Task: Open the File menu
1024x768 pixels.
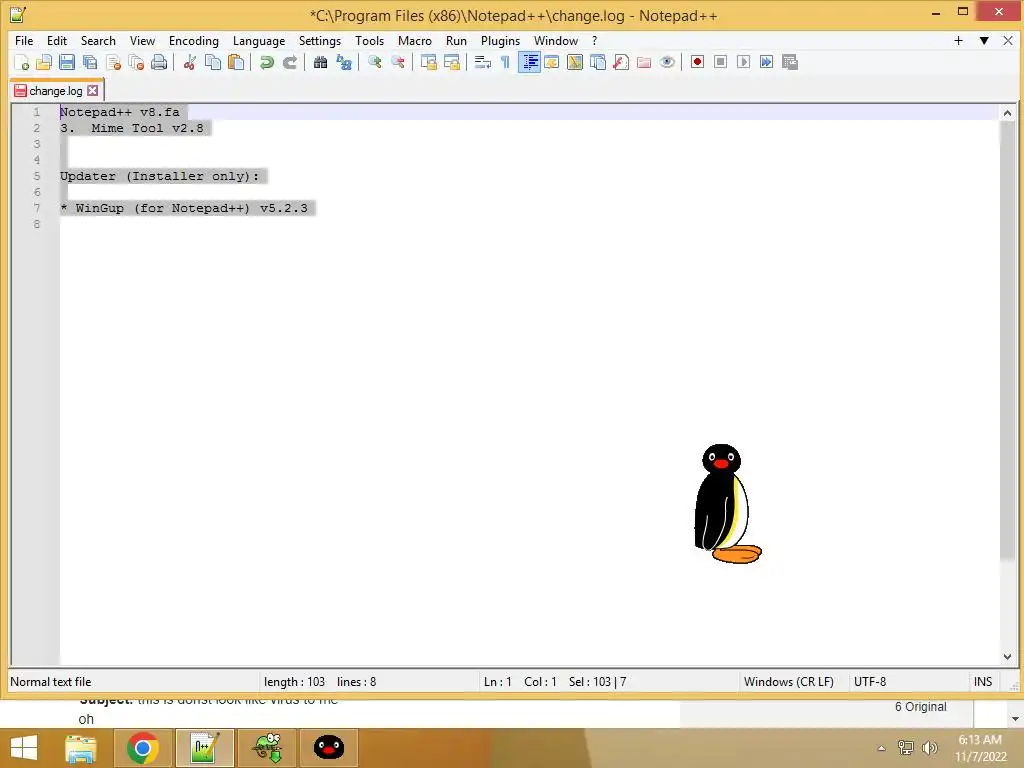Action: (24, 40)
